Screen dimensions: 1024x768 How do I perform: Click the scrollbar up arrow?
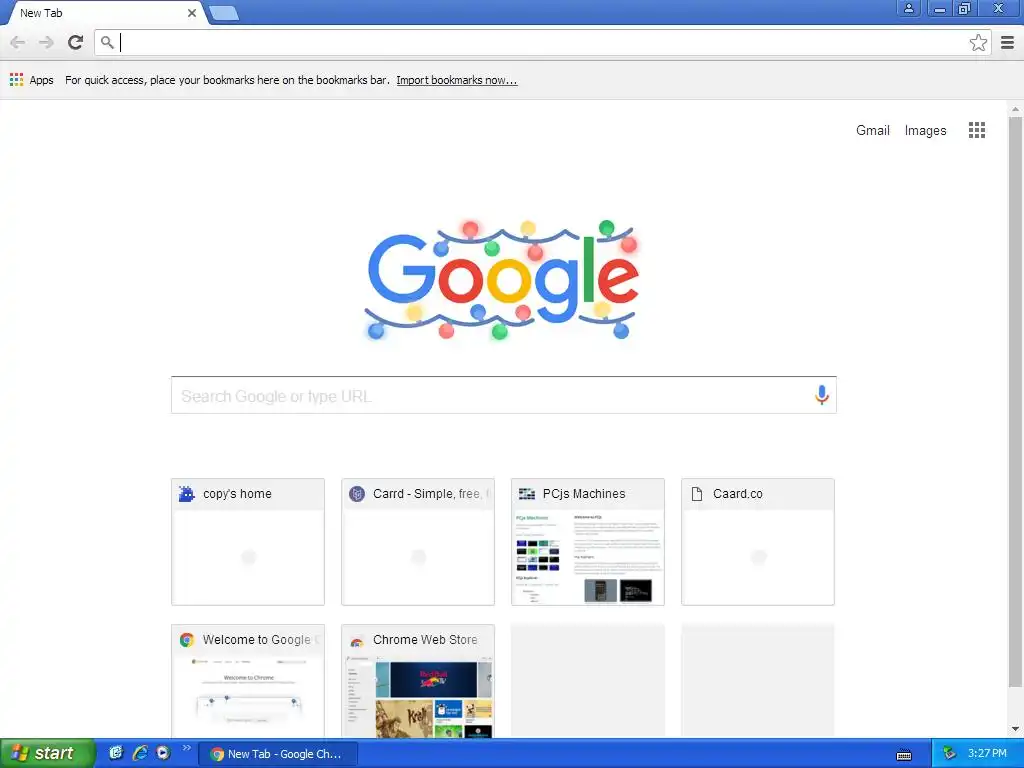[x=1015, y=108]
